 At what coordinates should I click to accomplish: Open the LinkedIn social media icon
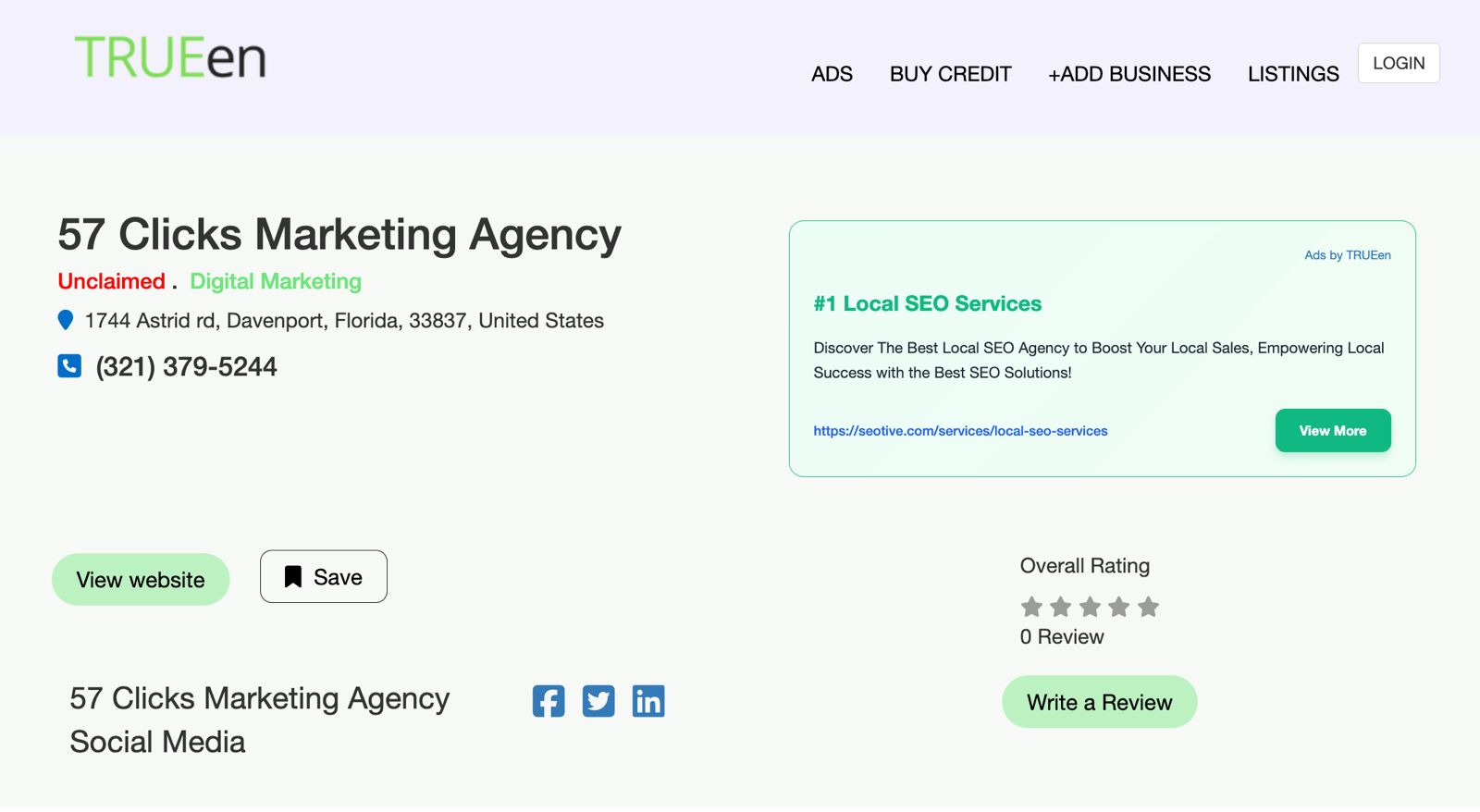648,701
